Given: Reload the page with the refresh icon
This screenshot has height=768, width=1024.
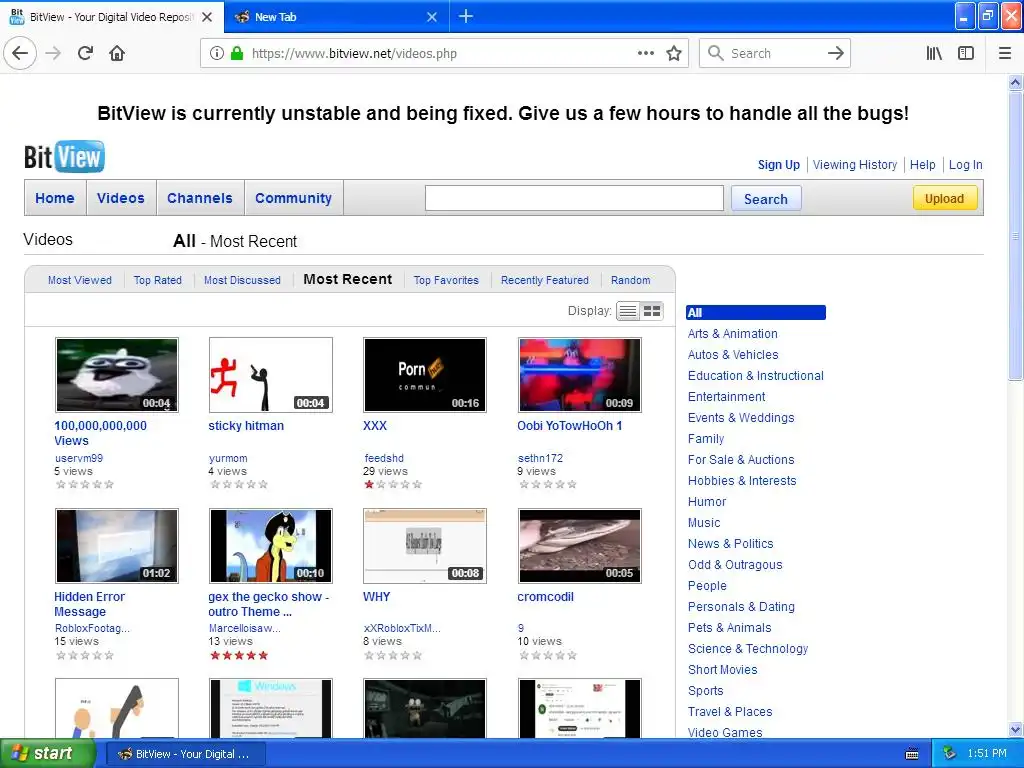Looking at the screenshot, I should click(85, 53).
